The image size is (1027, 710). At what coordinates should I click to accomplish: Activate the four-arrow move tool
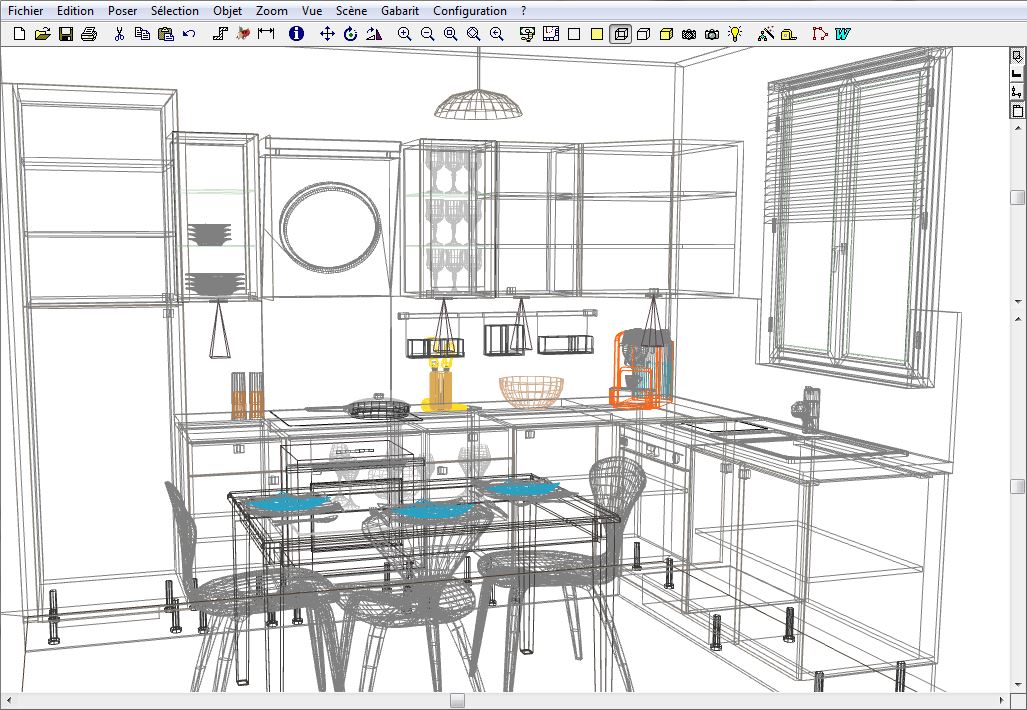327,34
